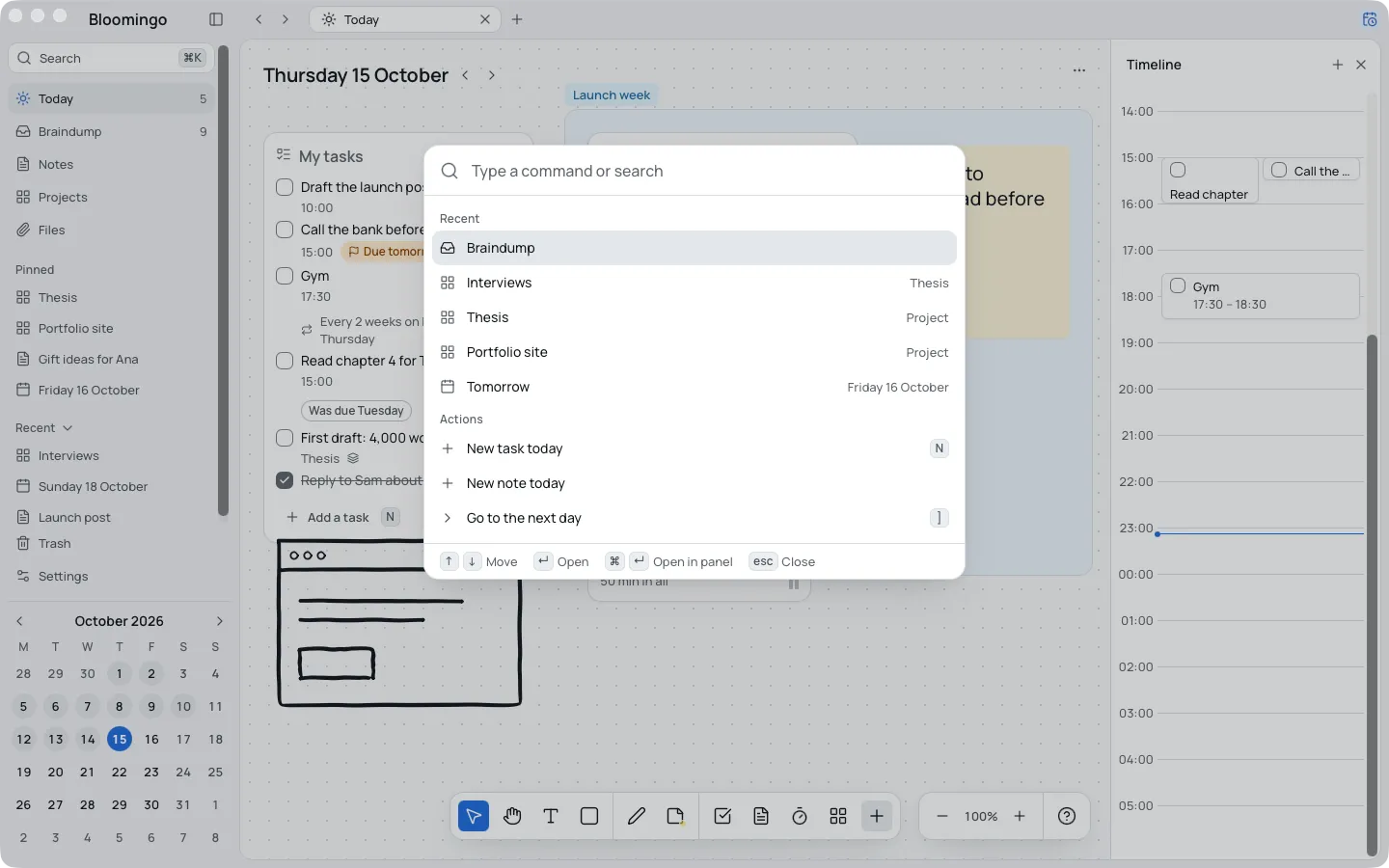Run Go to the next day action

coord(694,518)
